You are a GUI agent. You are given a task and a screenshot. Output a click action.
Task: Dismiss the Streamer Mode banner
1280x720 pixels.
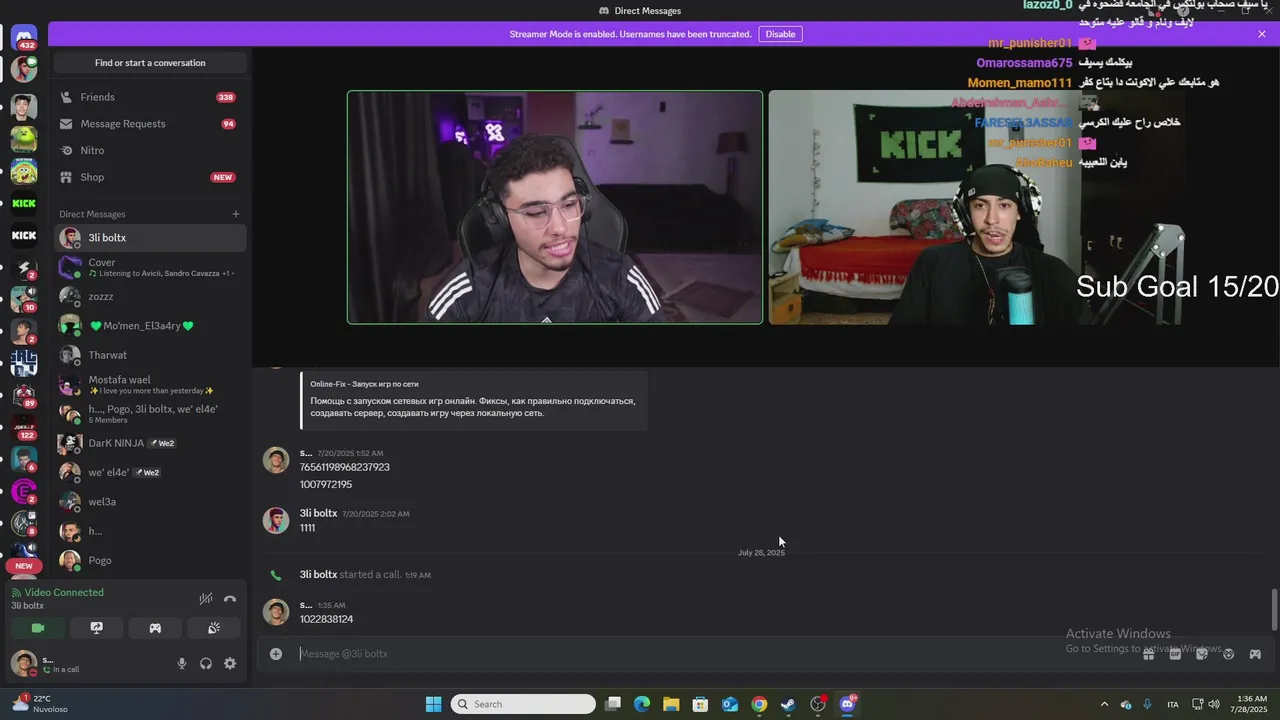(1262, 34)
